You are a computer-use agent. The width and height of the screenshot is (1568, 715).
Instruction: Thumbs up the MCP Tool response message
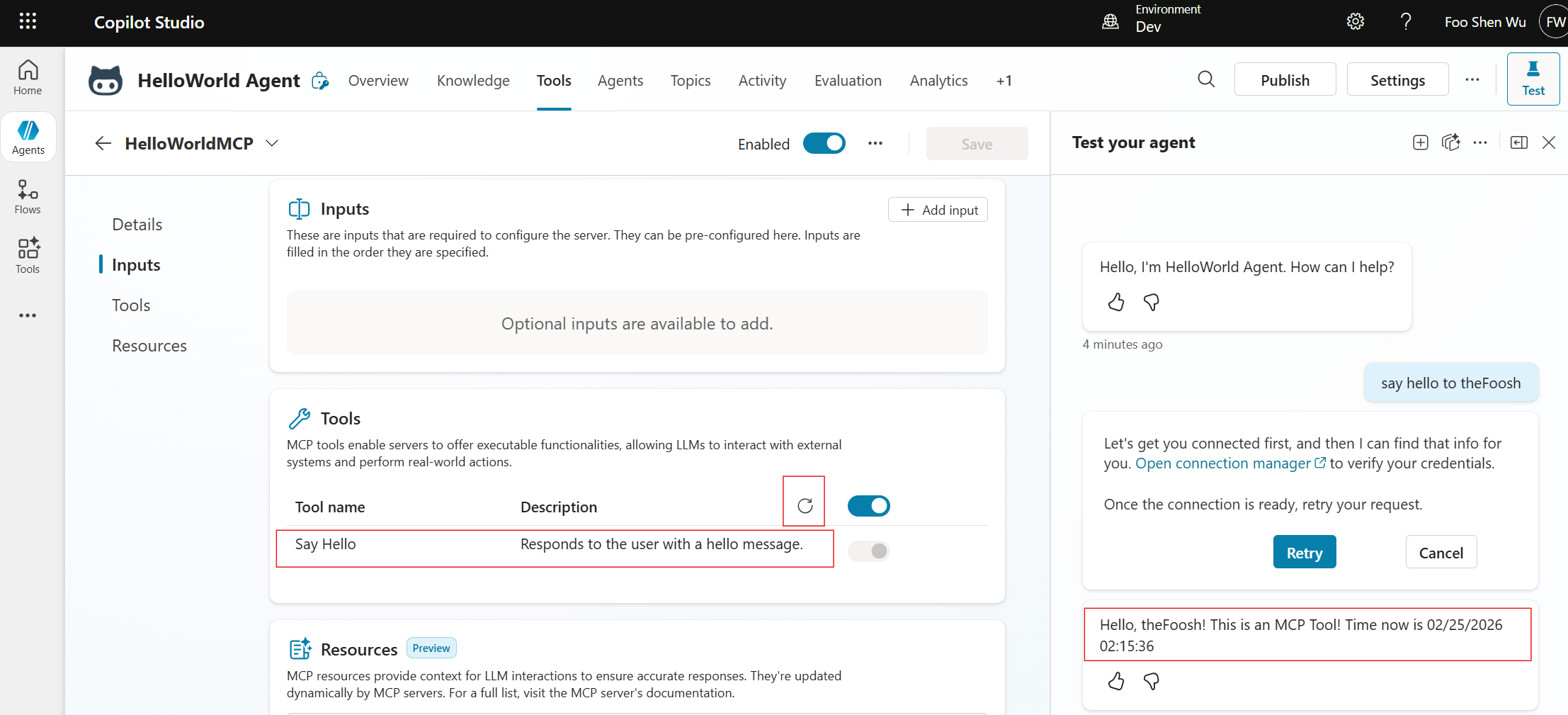[x=1116, y=682]
